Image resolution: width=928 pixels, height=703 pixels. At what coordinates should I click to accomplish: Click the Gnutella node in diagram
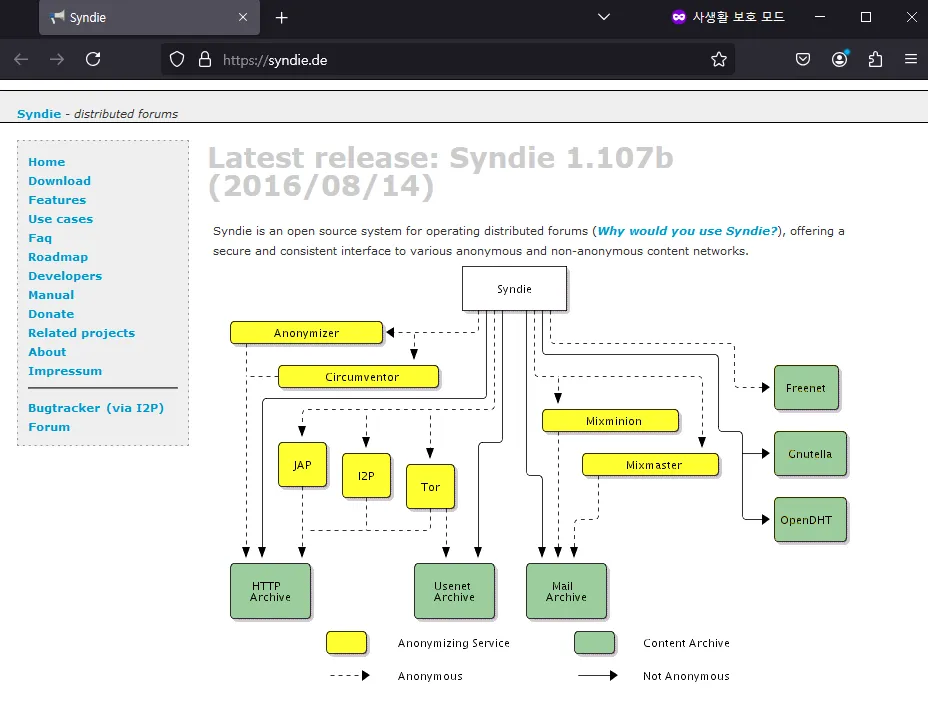[x=810, y=453]
